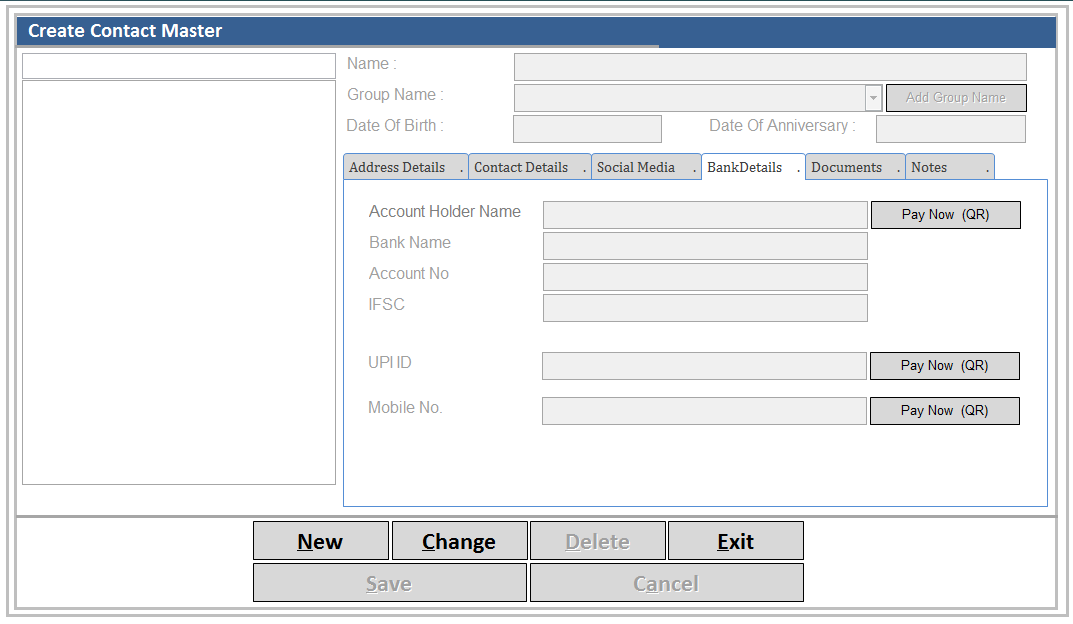The height and width of the screenshot is (624, 1073).
Task: Focus the Date Of Birth field
Action: (x=587, y=129)
